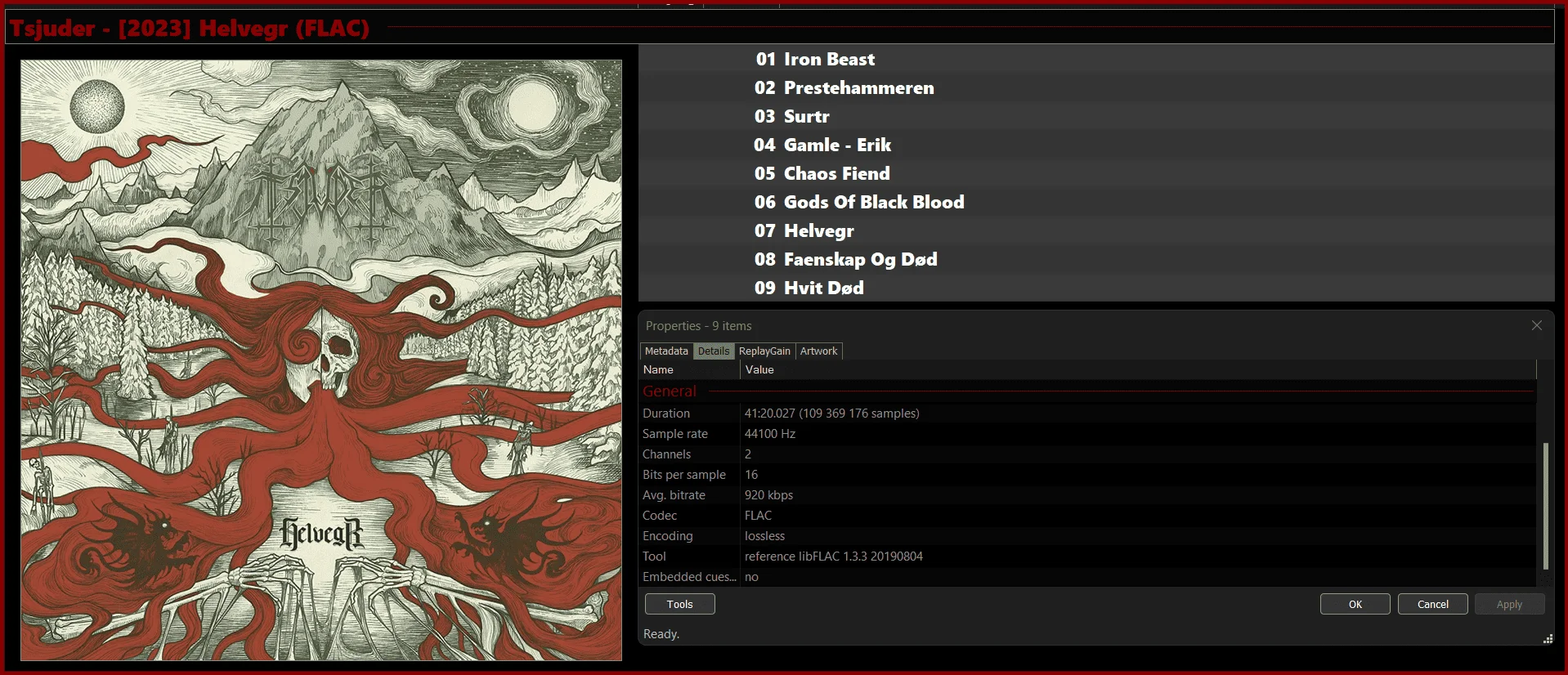
Task: Click the Tools button
Action: pos(680,604)
